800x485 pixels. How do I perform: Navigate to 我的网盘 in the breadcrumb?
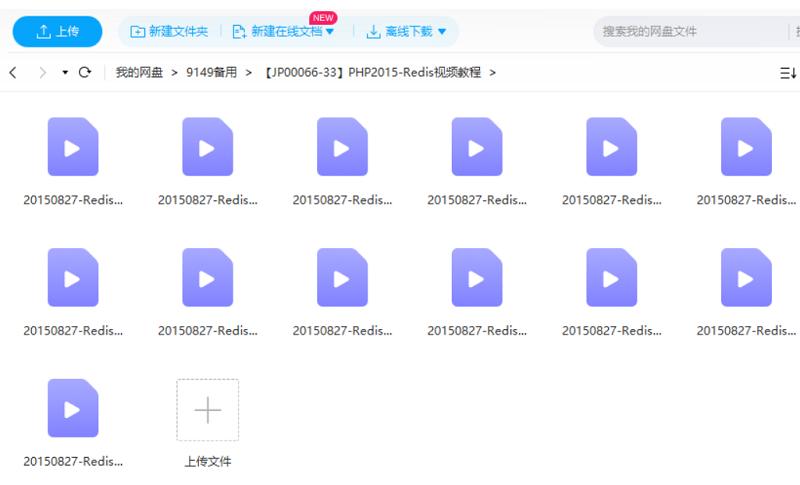coord(138,73)
